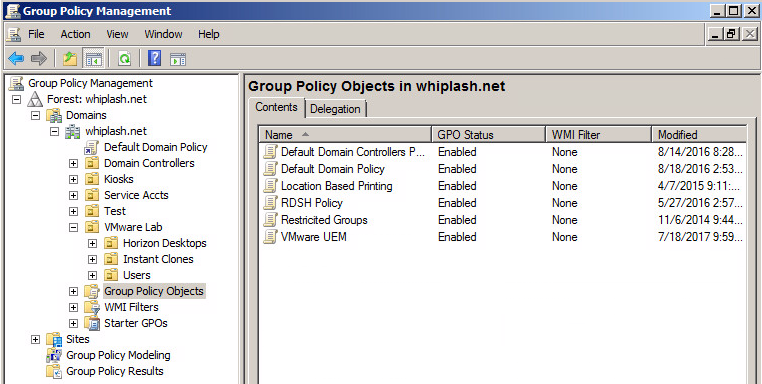The image size is (762, 384).
Task: Select the Group Policy Management root node
Action: pos(90,83)
